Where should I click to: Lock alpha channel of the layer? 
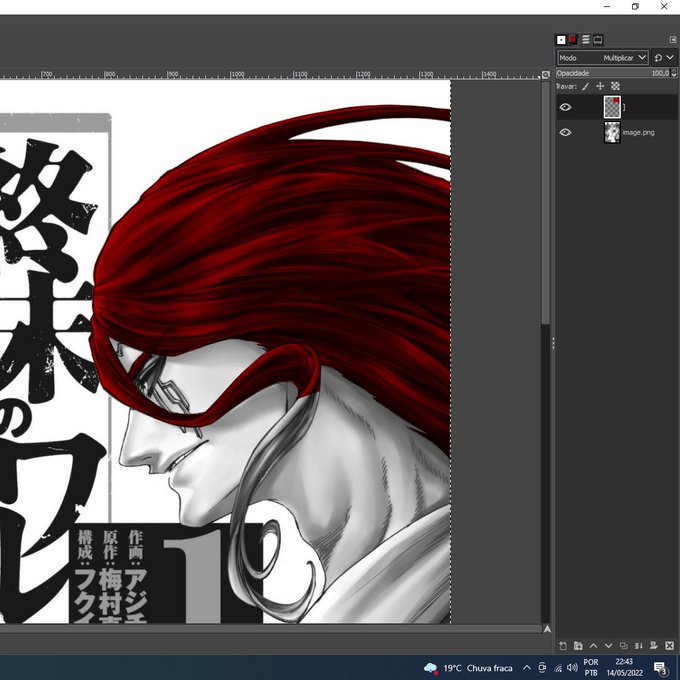click(615, 86)
